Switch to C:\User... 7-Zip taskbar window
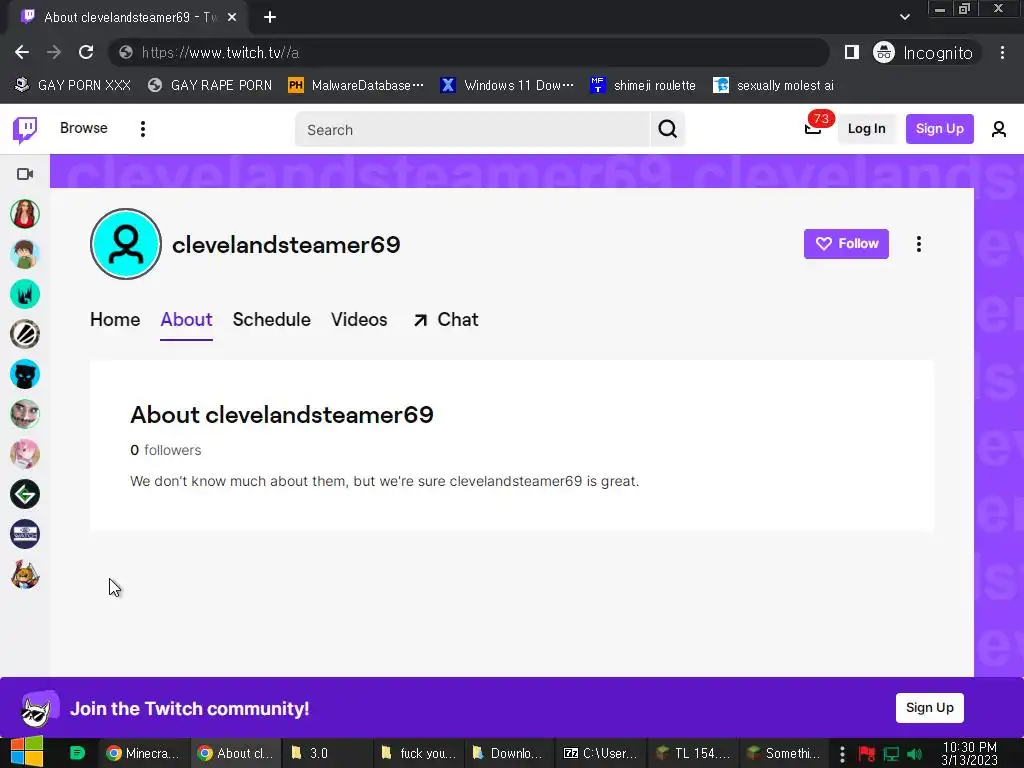 click(600, 753)
